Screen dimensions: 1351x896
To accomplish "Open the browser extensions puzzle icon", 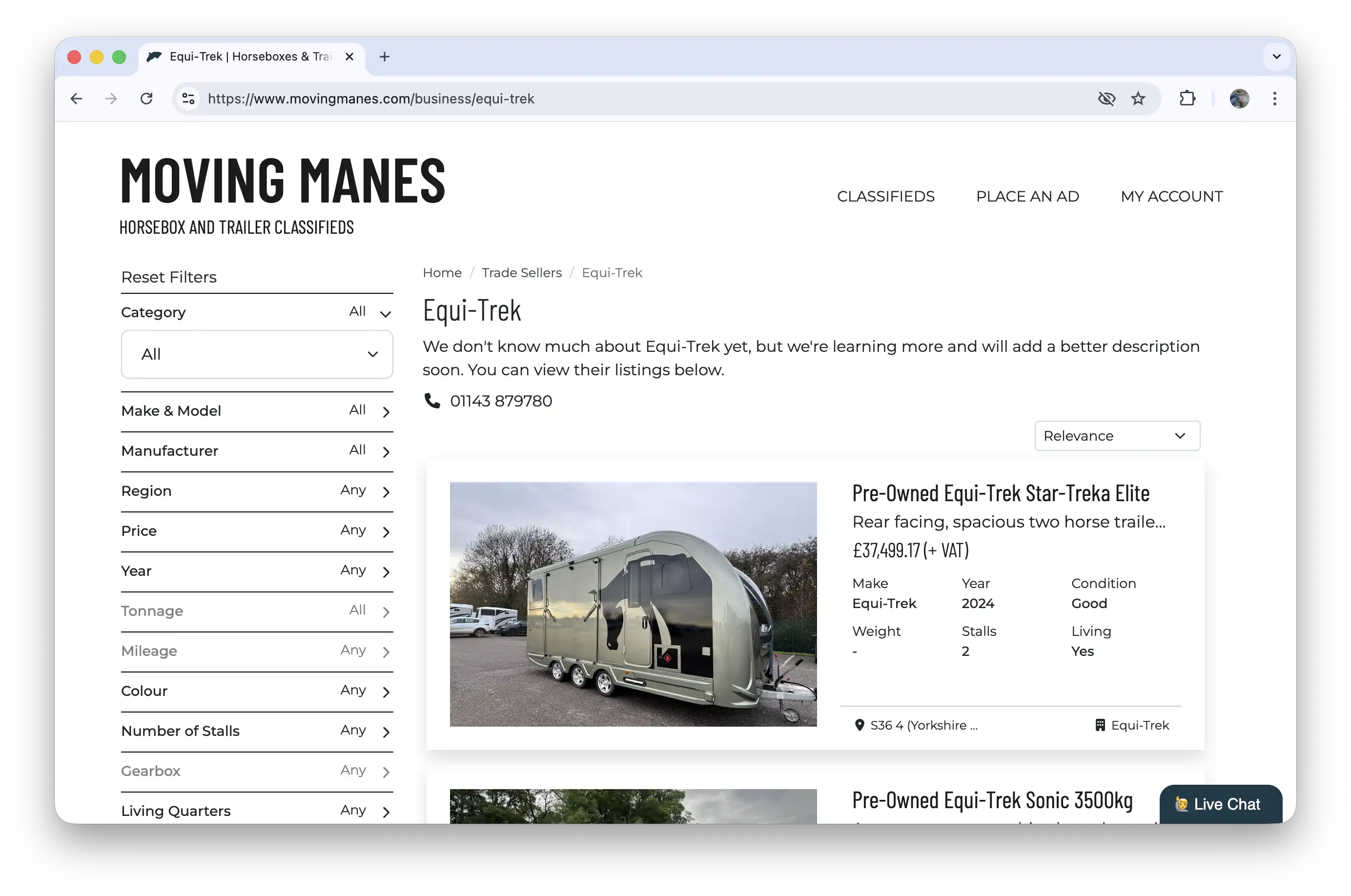I will (1187, 98).
